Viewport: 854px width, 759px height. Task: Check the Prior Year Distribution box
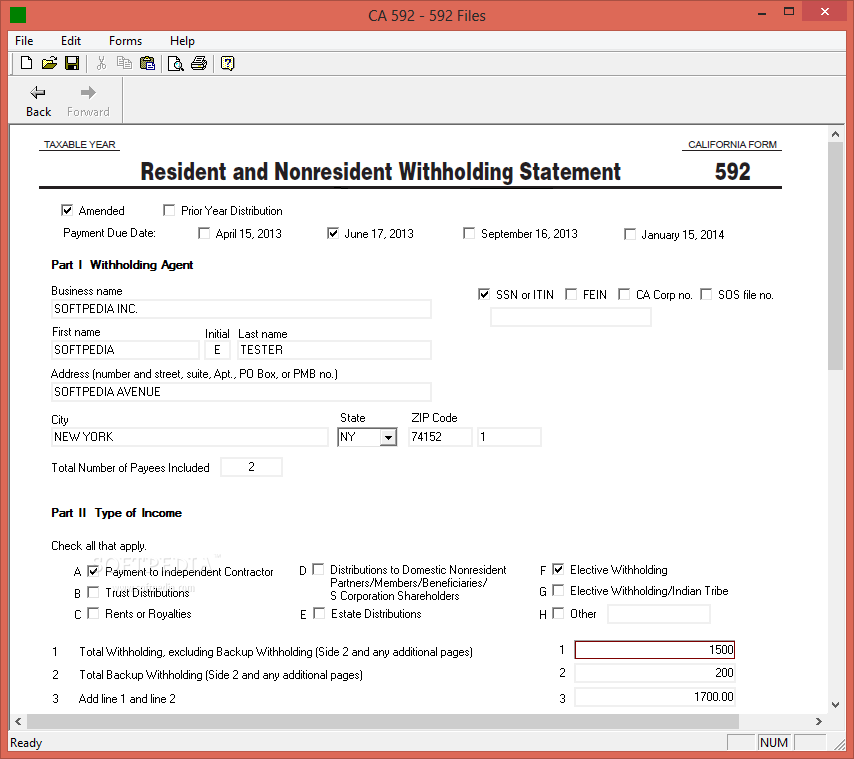pyautogui.click(x=169, y=210)
